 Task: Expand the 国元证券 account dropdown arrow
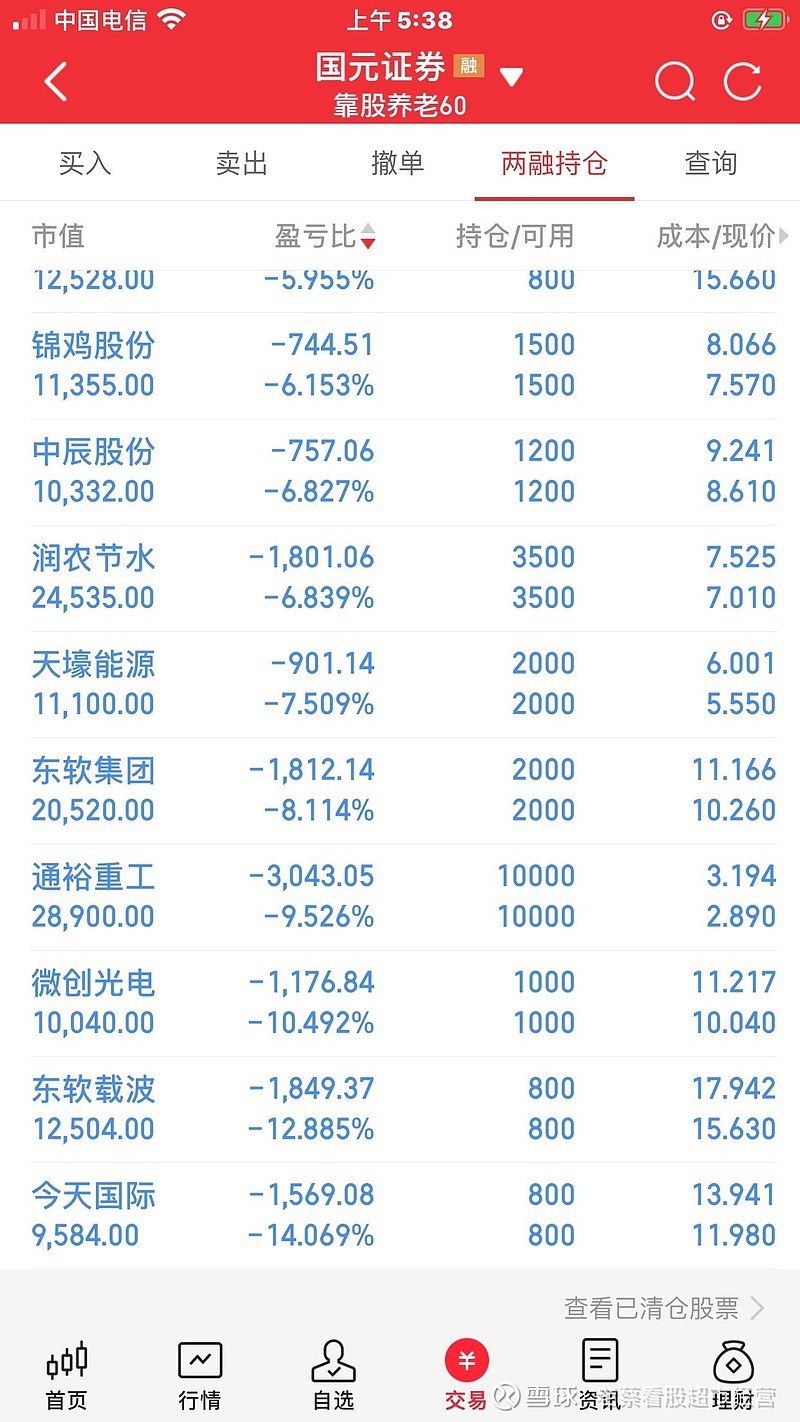tap(511, 77)
